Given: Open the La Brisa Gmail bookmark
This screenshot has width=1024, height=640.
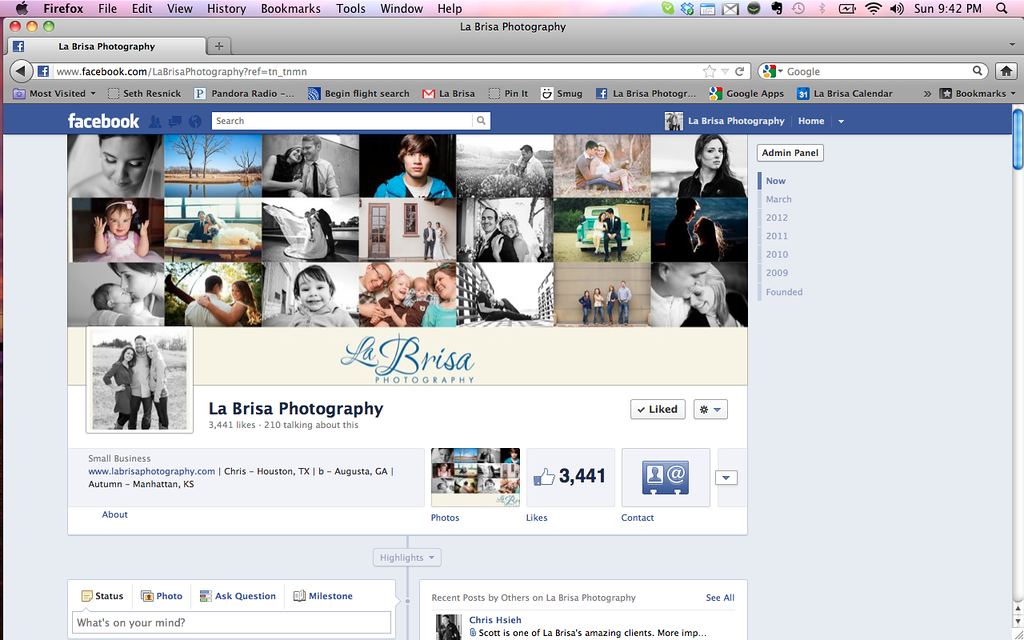Looking at the screenshot, I should [449, 93].
